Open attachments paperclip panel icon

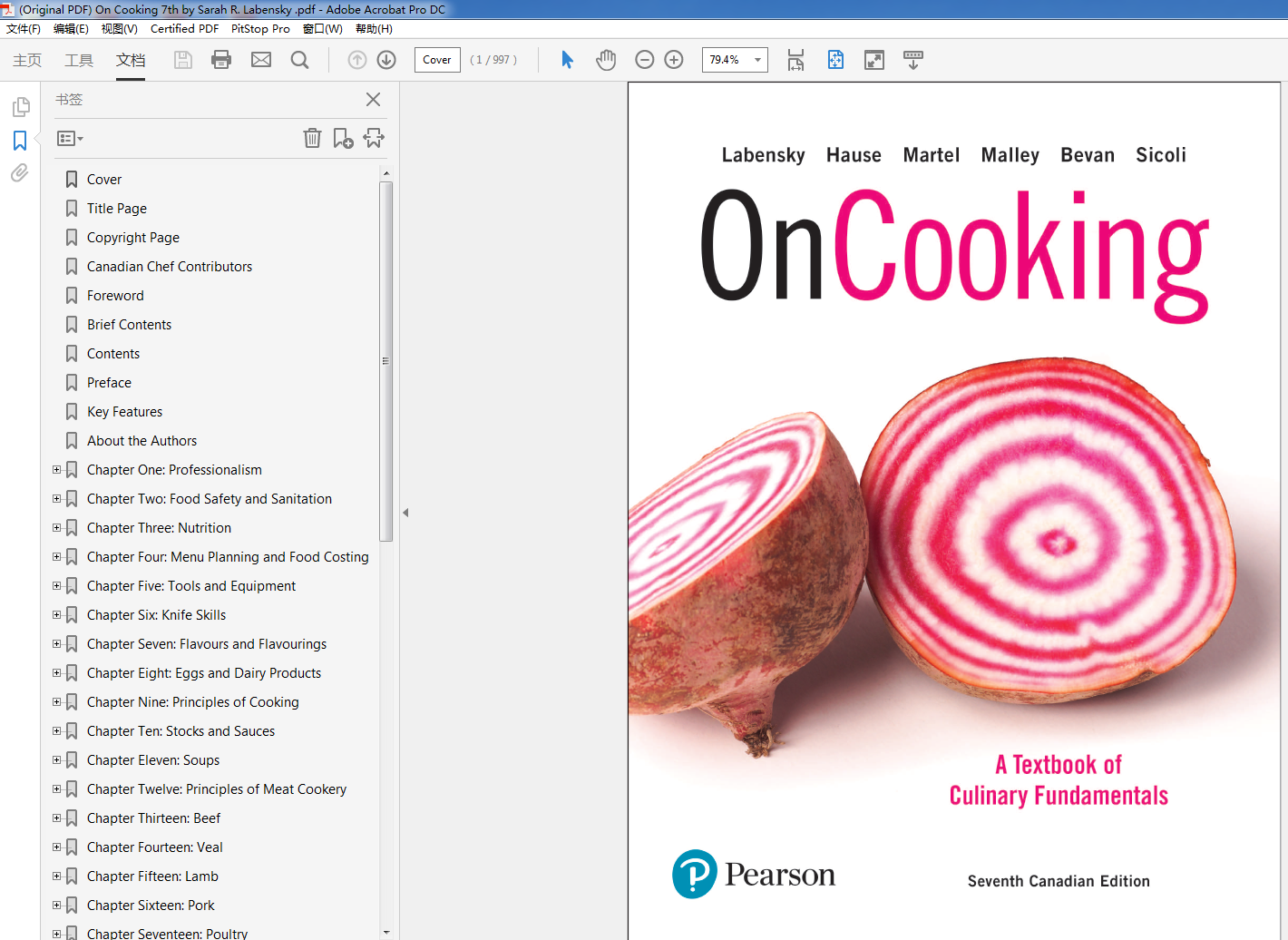tap(20, 172)
